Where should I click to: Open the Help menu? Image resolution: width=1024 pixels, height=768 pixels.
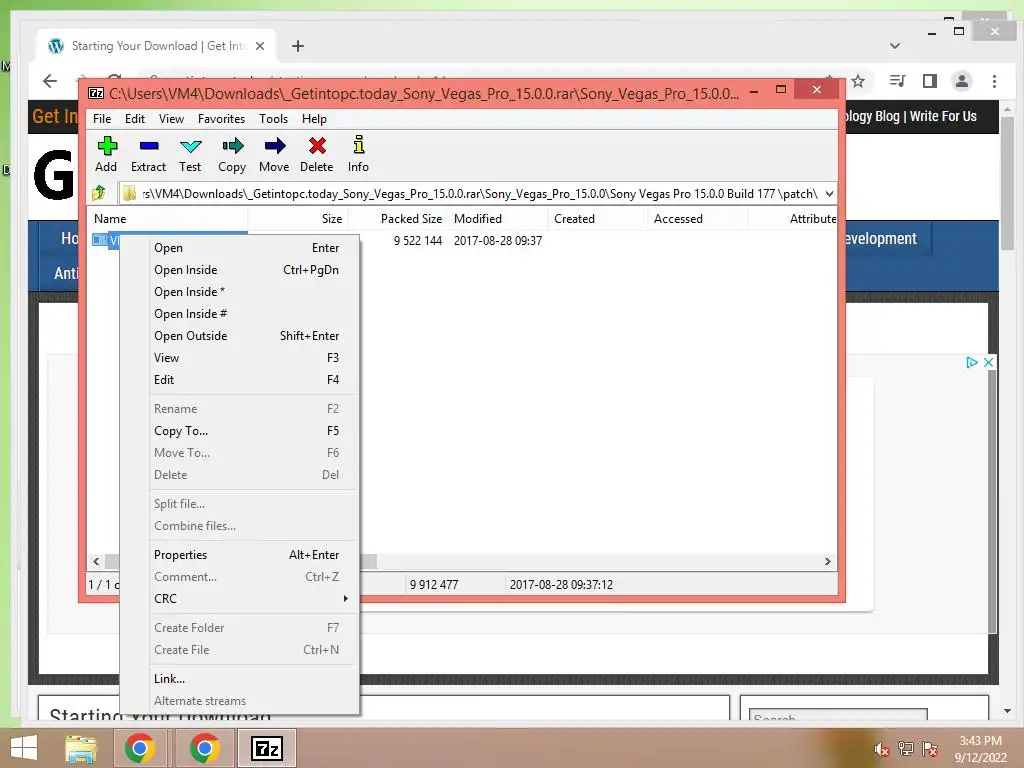pos(314,119)
